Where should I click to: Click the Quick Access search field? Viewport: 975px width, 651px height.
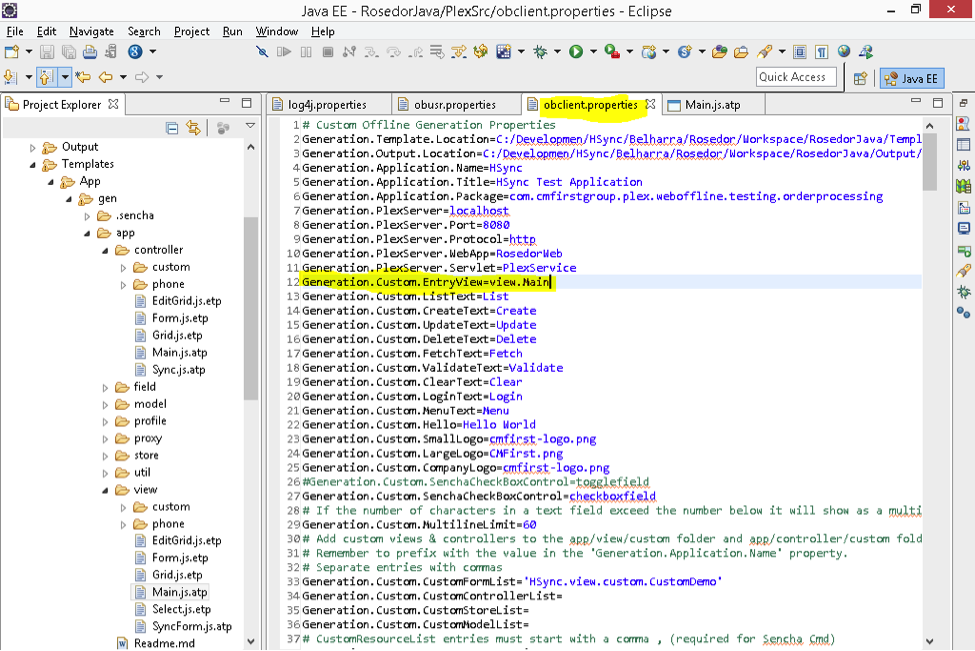pyautogui.click(x=796, y=77)
